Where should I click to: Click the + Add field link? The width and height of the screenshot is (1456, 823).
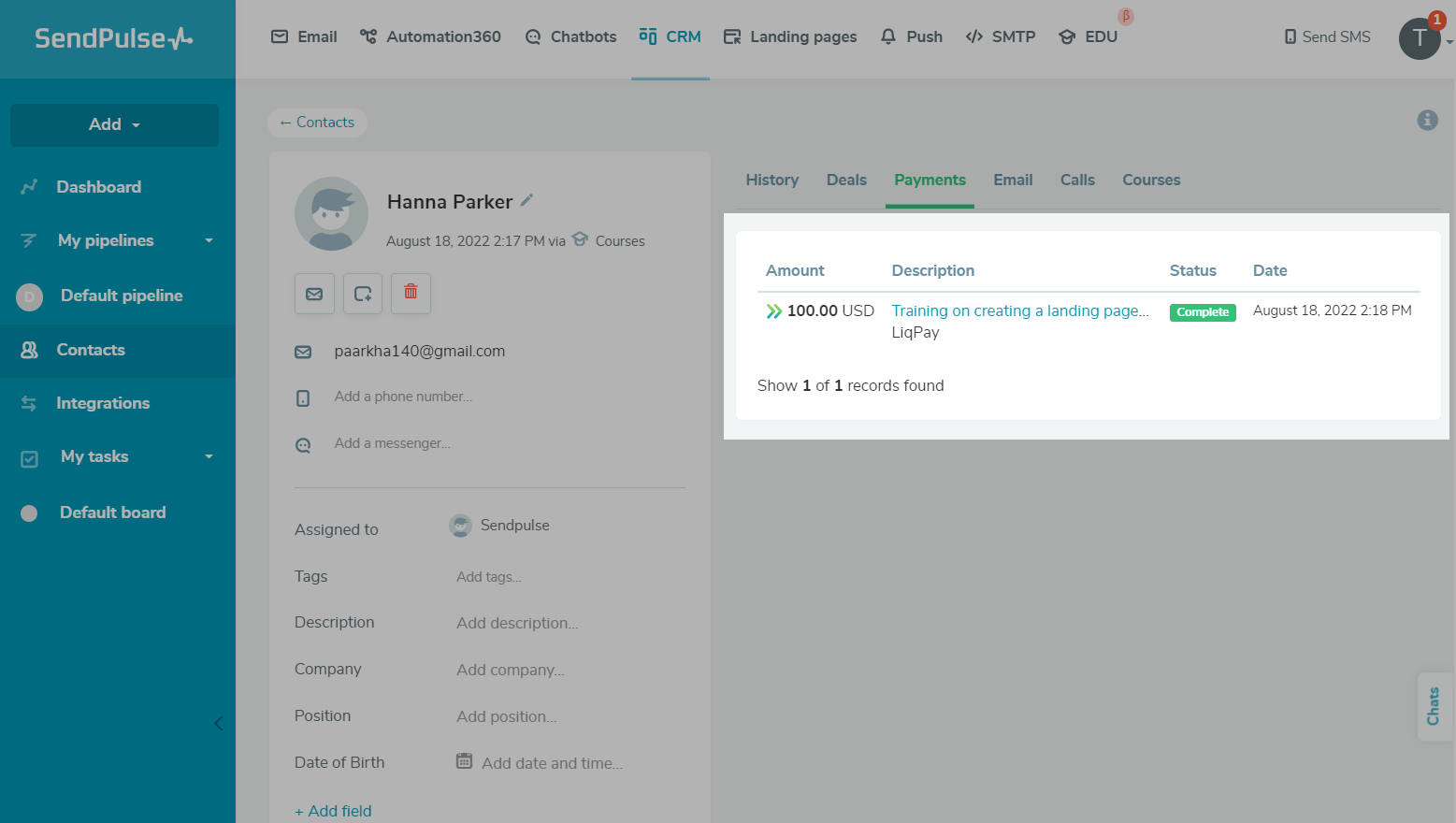(333, 811)
